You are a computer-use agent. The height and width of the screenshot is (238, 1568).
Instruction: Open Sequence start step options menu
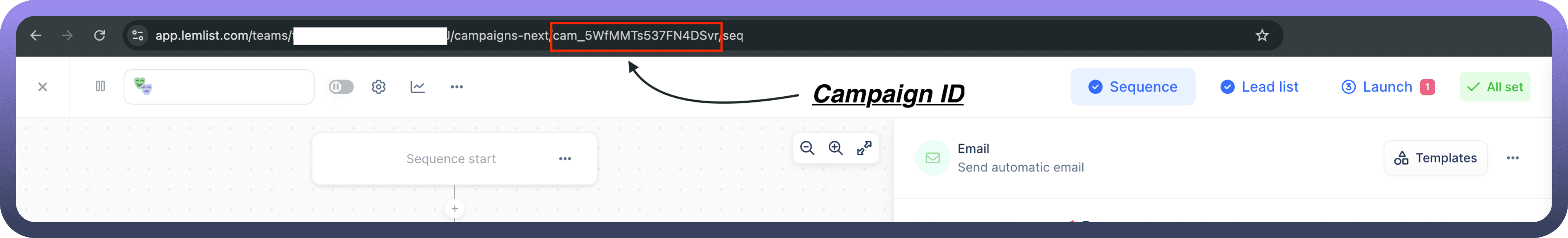point(565,159)
